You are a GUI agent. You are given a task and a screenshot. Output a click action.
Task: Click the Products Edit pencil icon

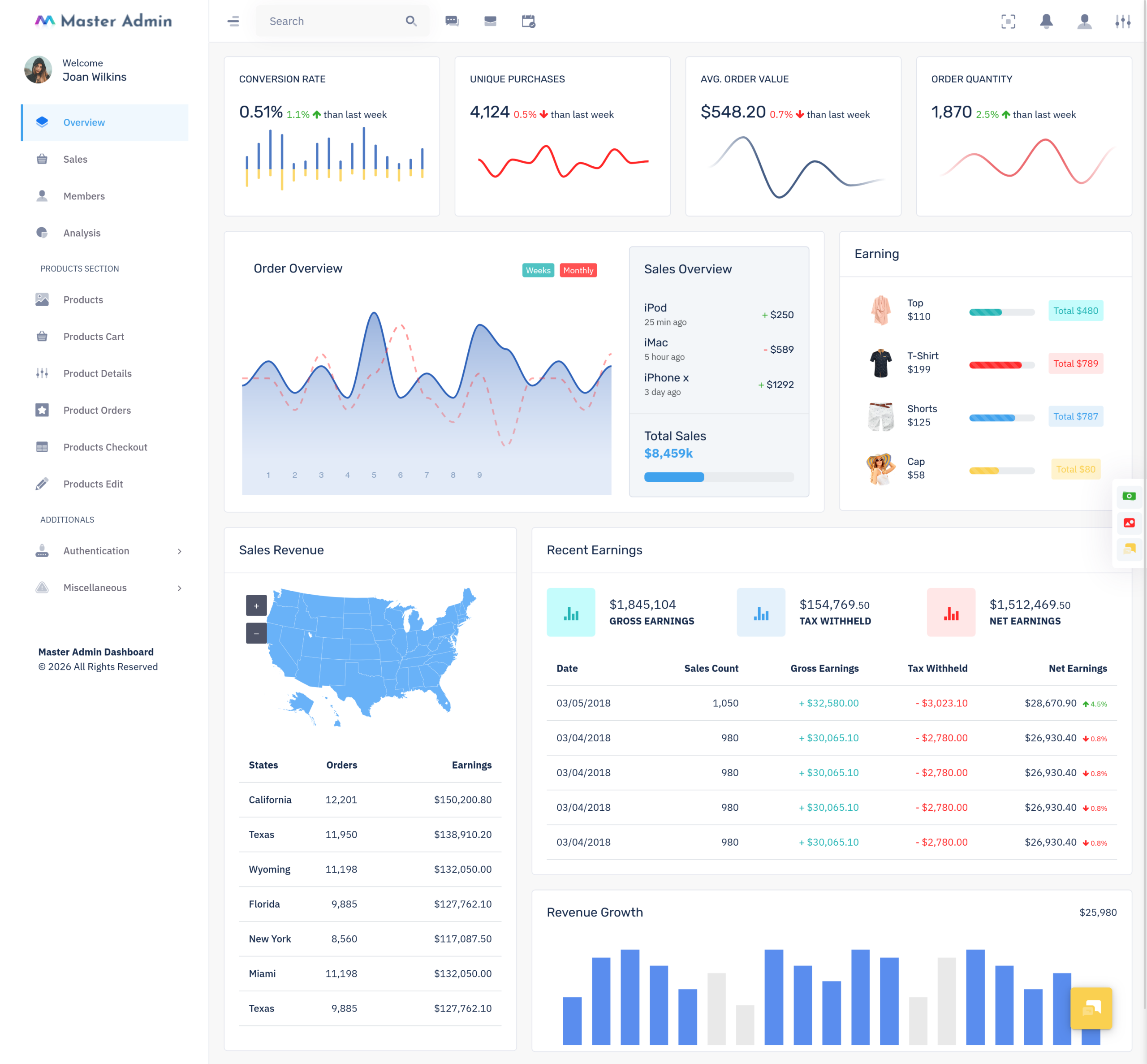pyautogui.click(x=42, y=484)
